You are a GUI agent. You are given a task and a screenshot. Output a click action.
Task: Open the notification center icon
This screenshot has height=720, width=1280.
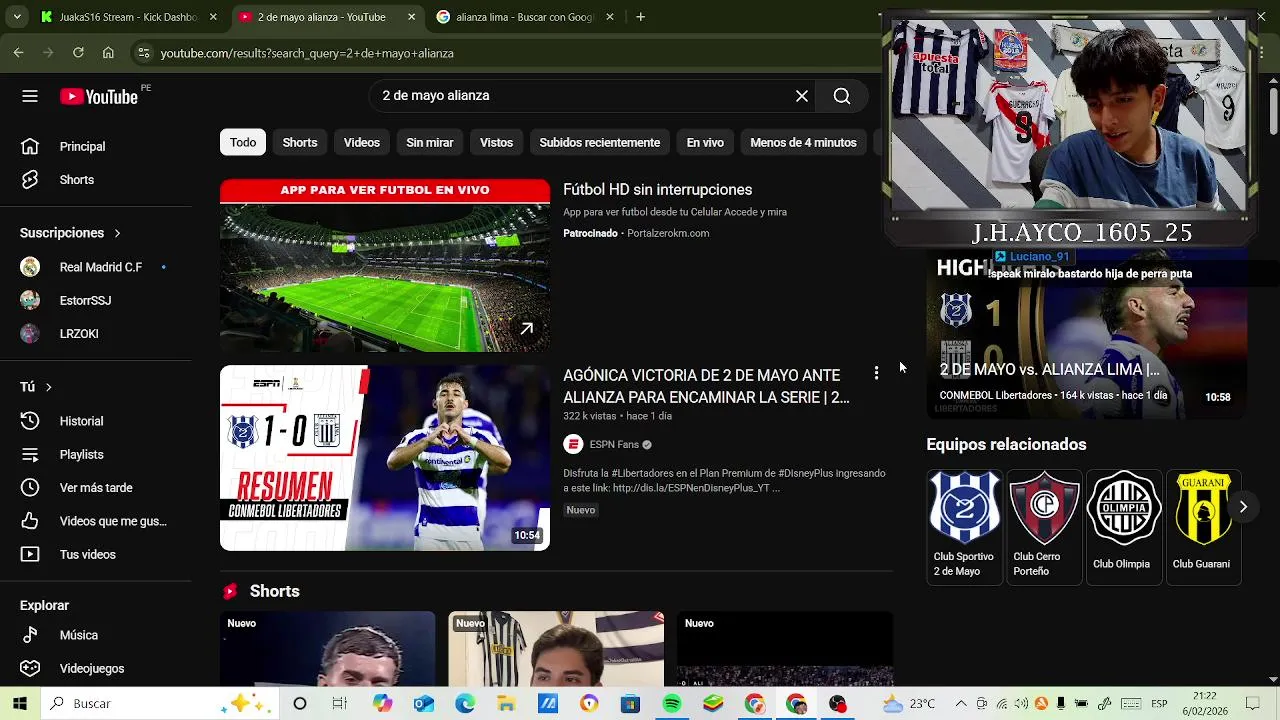(x=1253, y=704)
